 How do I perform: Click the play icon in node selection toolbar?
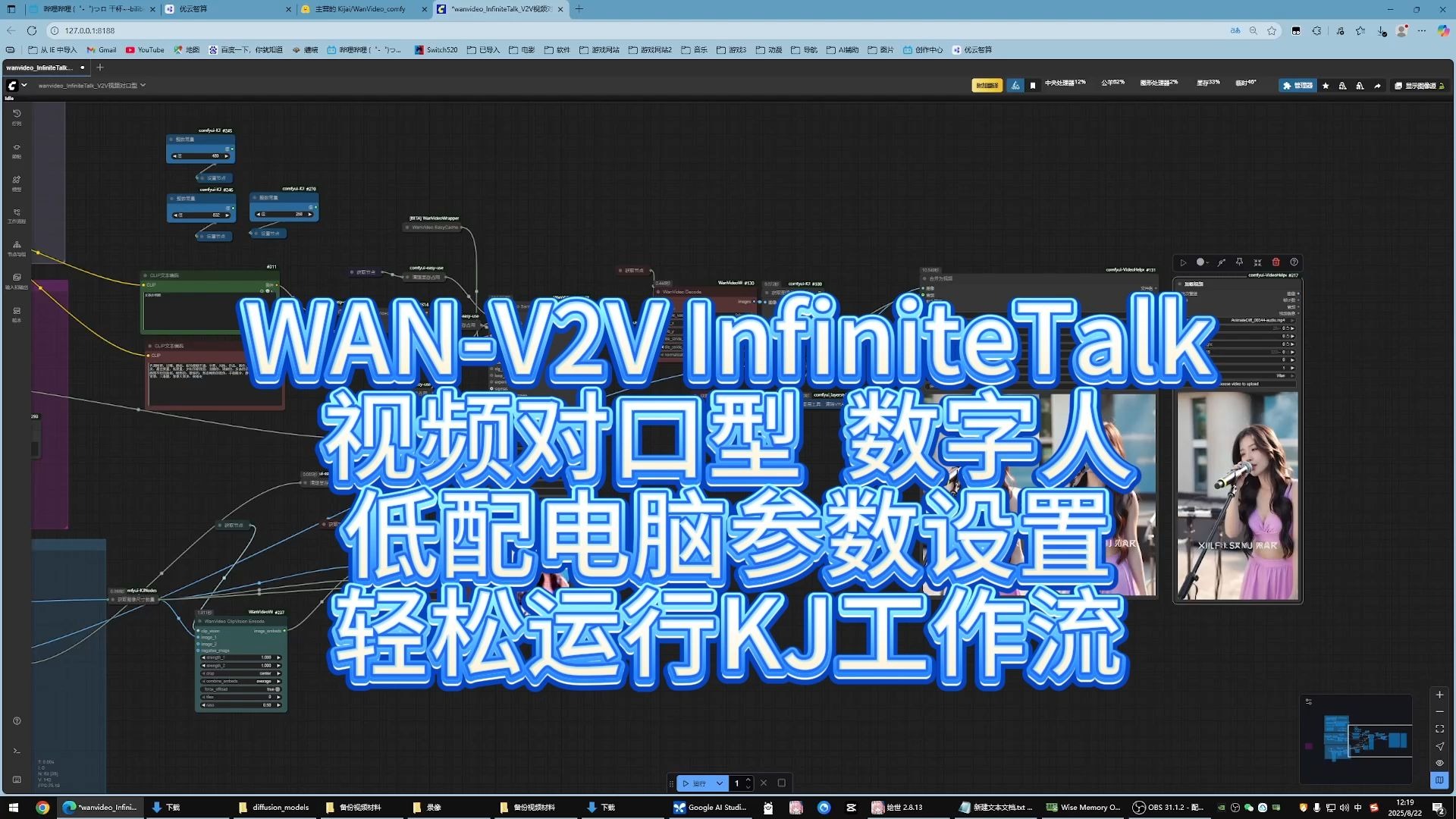coord(1183,262)
